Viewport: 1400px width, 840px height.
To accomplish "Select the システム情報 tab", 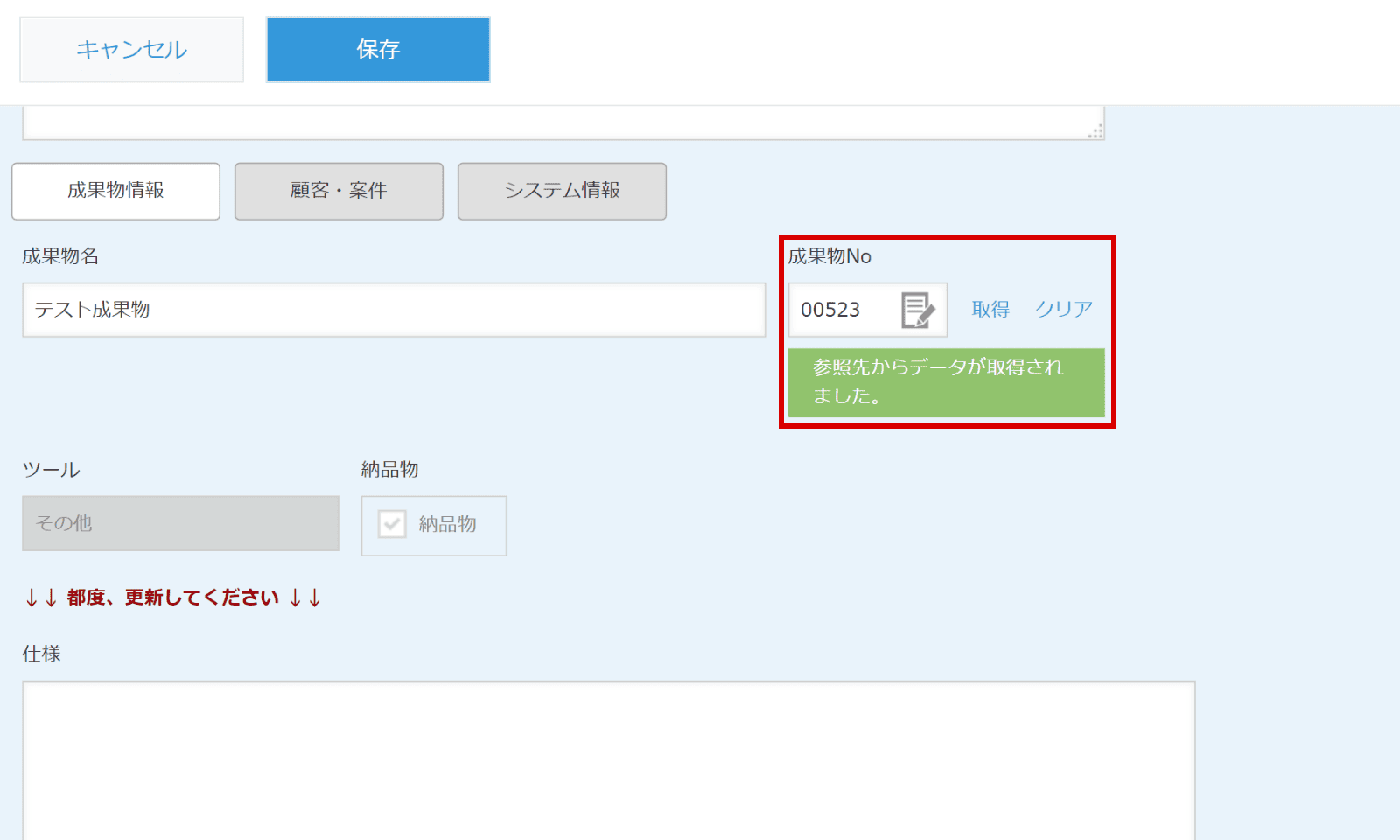I will (x=562, y=191).
